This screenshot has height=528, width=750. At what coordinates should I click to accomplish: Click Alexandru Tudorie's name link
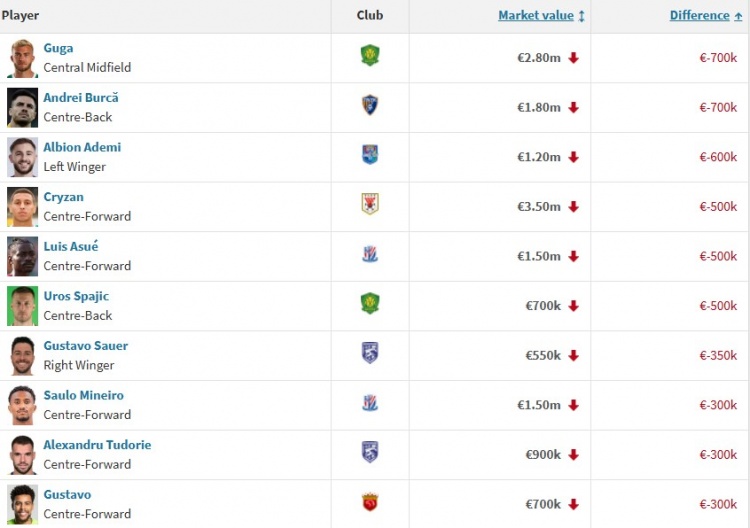[x=97, y=445]
